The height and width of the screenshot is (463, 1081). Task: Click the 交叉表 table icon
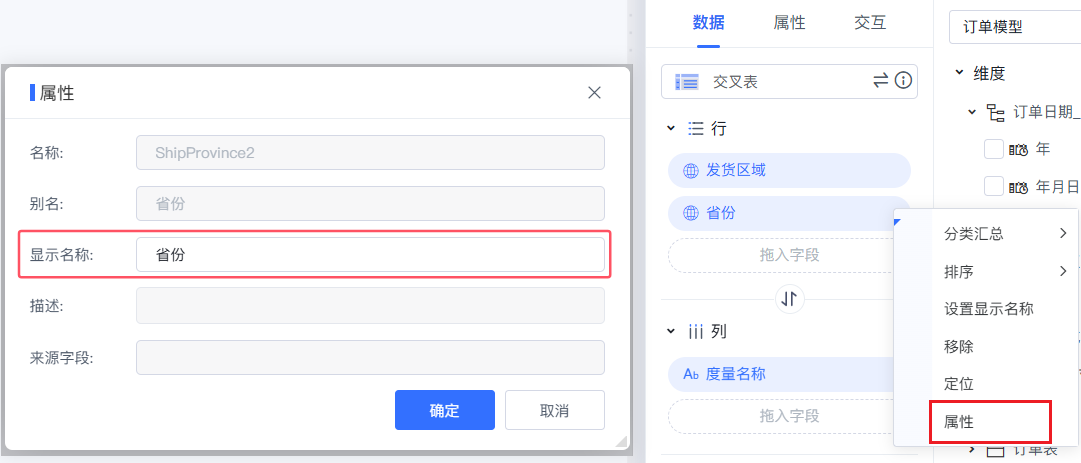point(687,82)
